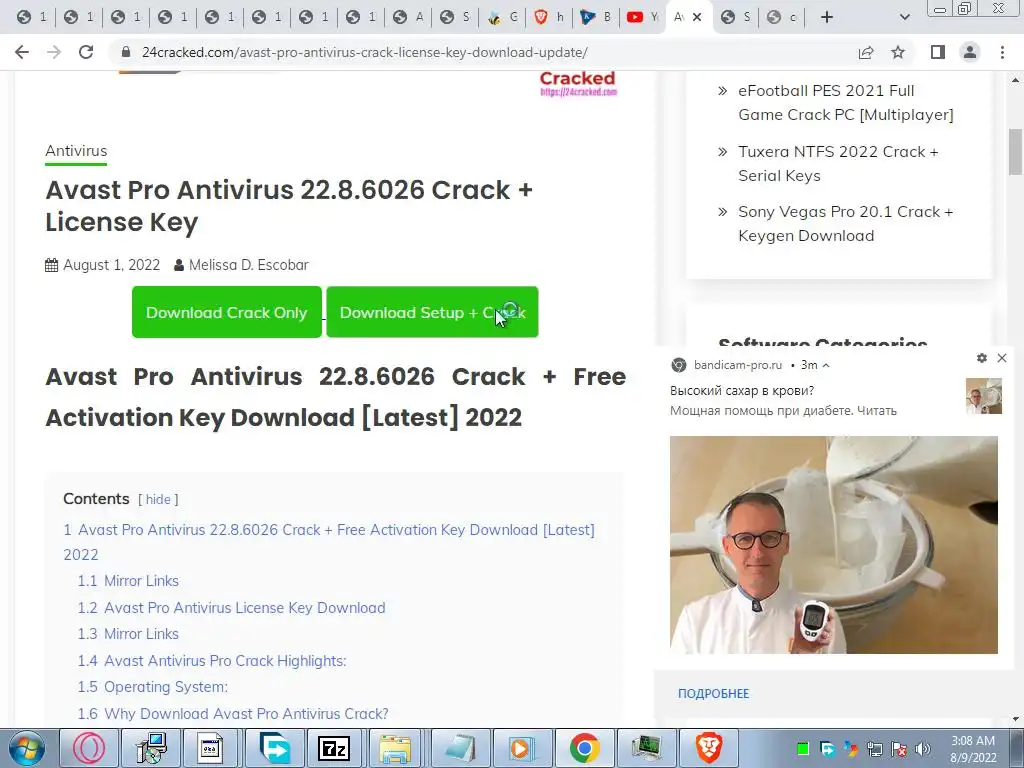Open author Melissa D. Escobar link
Screen dimensions: 1024x768
click(248, 265)
